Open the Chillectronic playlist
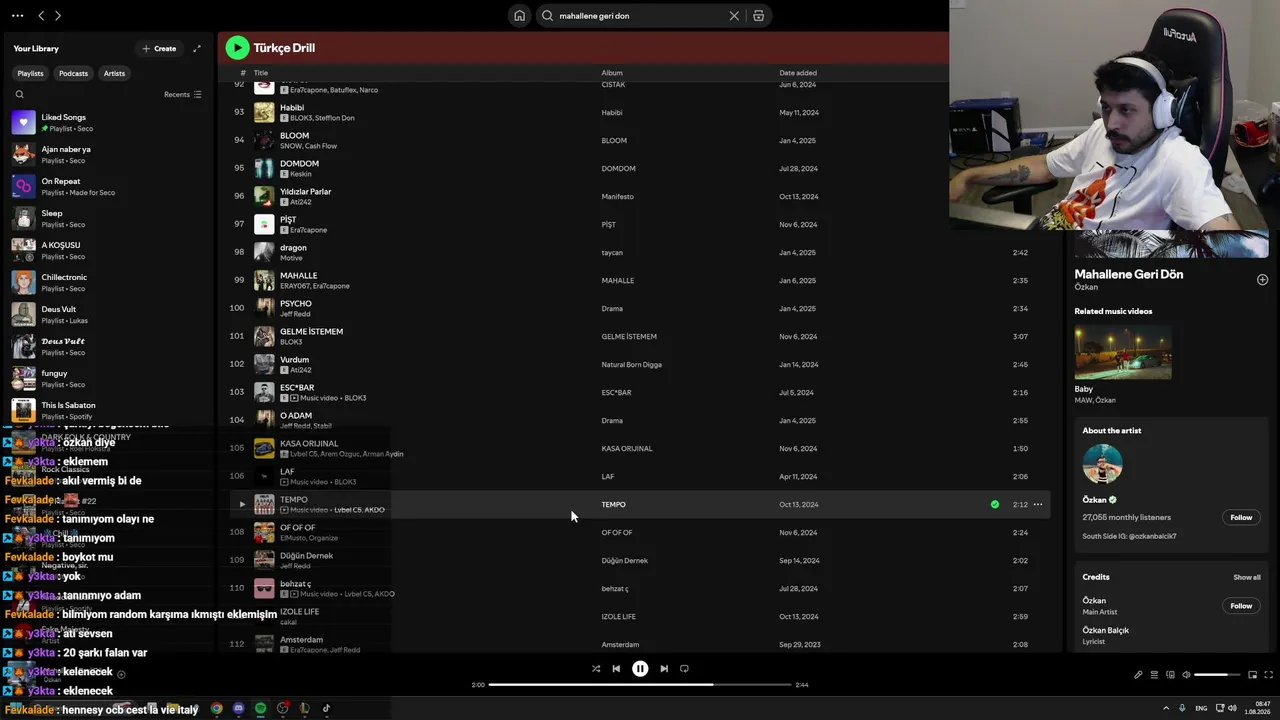The image size is (1280, 720). click(x=110, y=282)
